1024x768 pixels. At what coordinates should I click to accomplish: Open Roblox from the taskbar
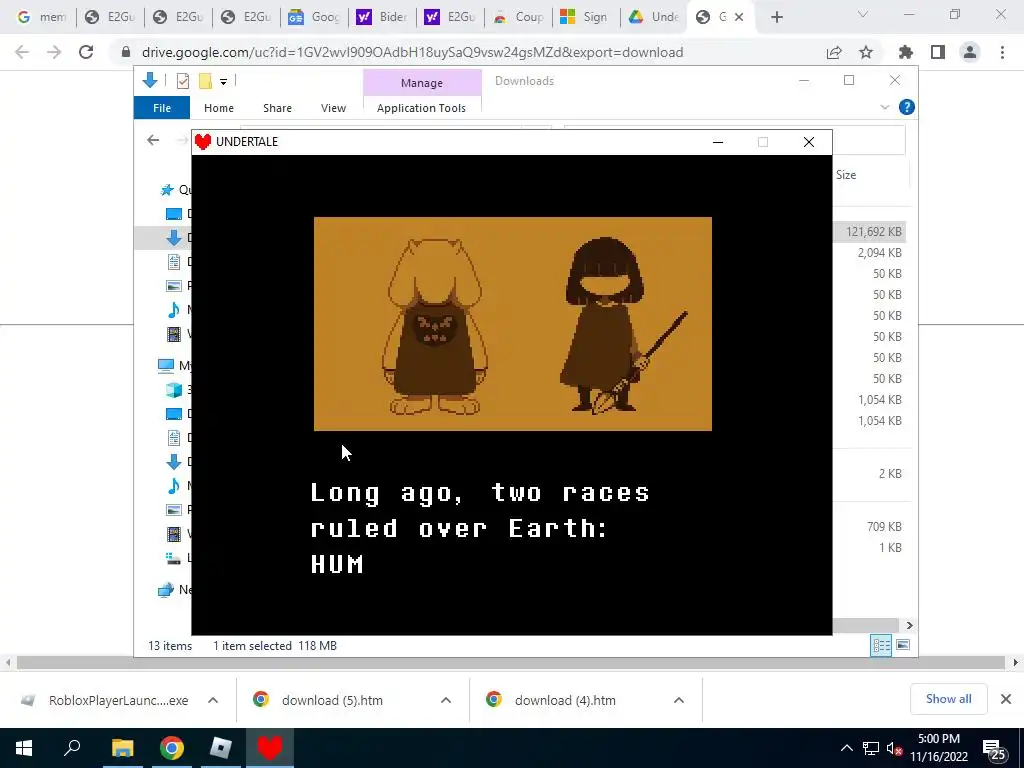tap(221, 748)
